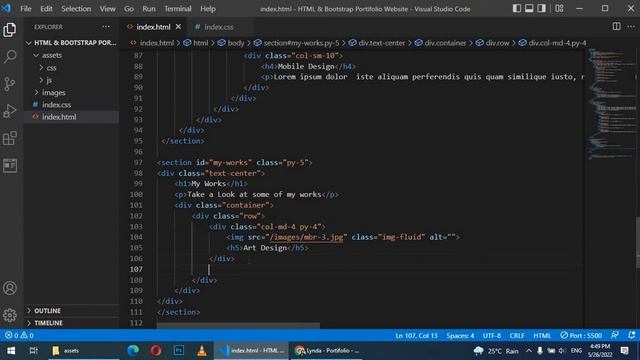Click UTF-8 encoding selector
The image size is (640, 360).
pos(492,336)
